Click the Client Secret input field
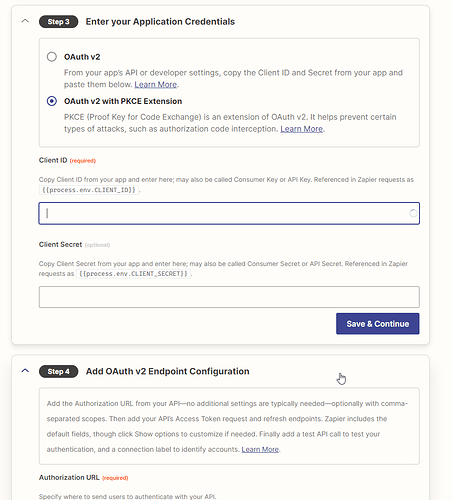 (x=229, y=297)
